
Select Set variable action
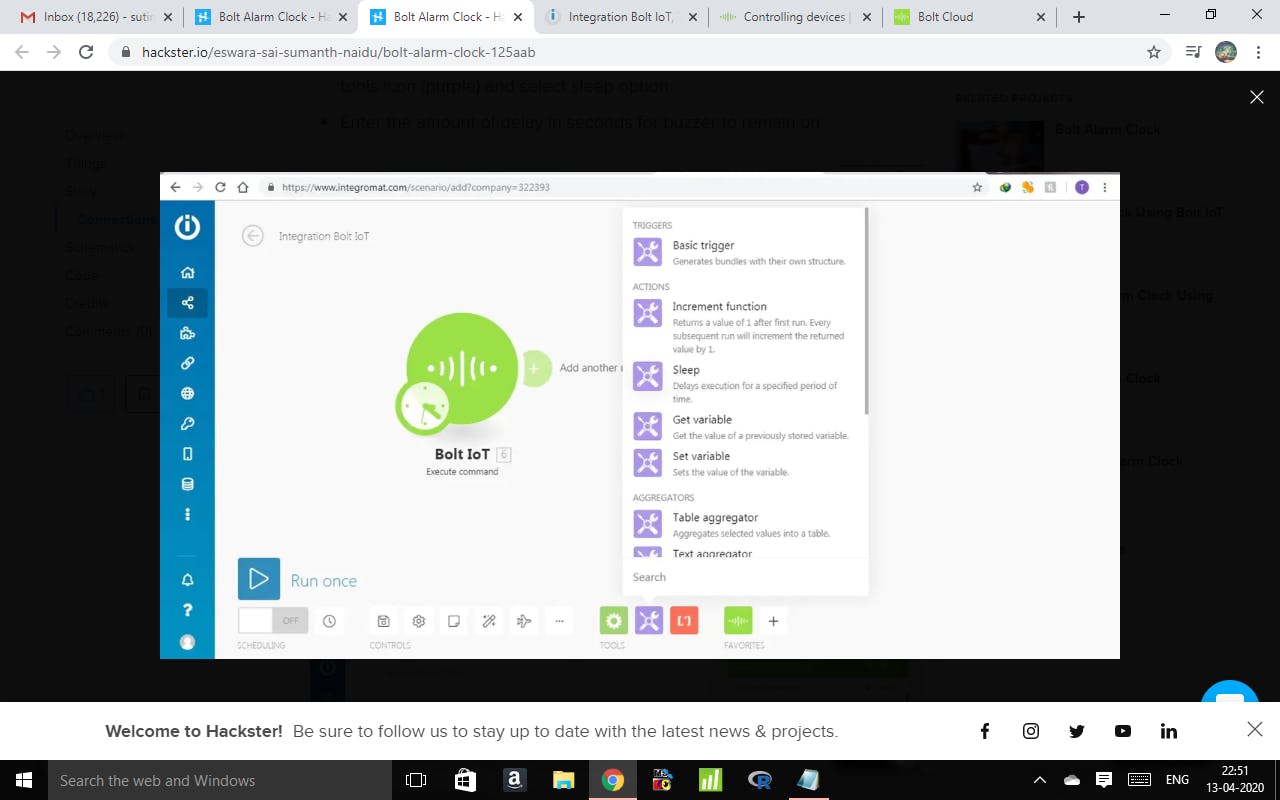[x=744, y=463]
